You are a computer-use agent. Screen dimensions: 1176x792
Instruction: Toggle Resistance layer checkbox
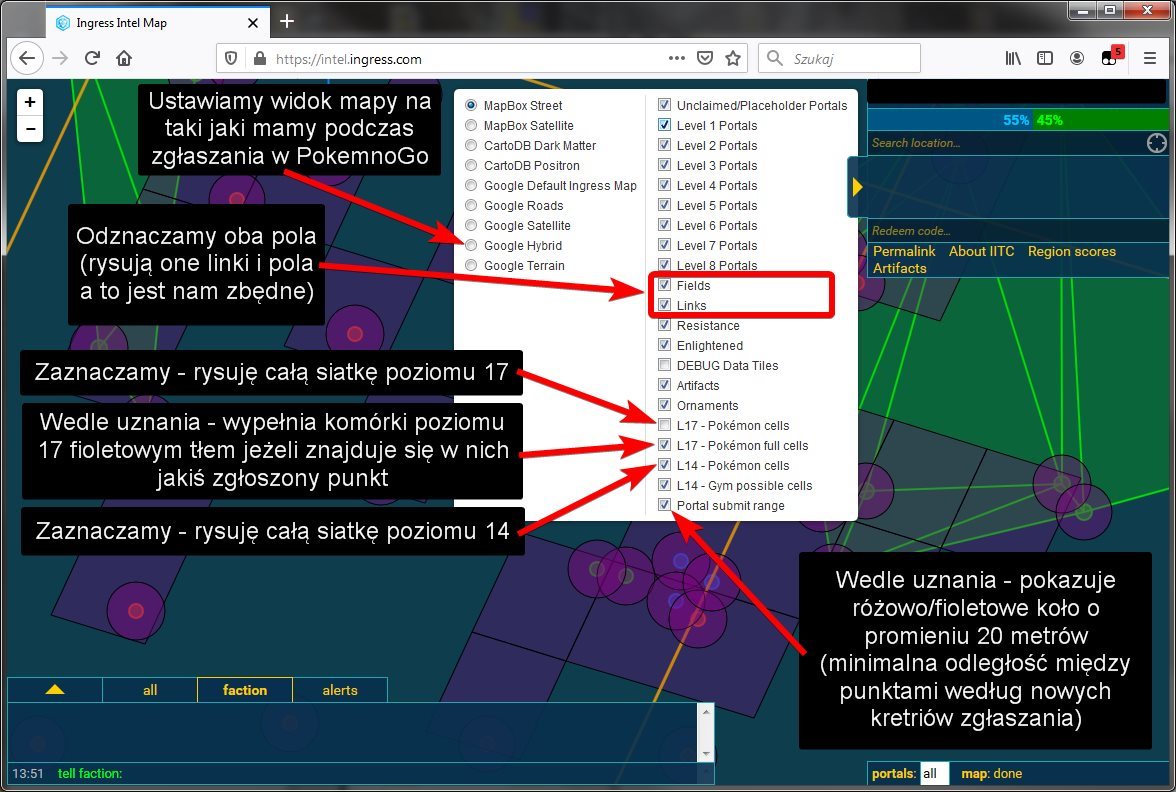(x=664, y=325)
